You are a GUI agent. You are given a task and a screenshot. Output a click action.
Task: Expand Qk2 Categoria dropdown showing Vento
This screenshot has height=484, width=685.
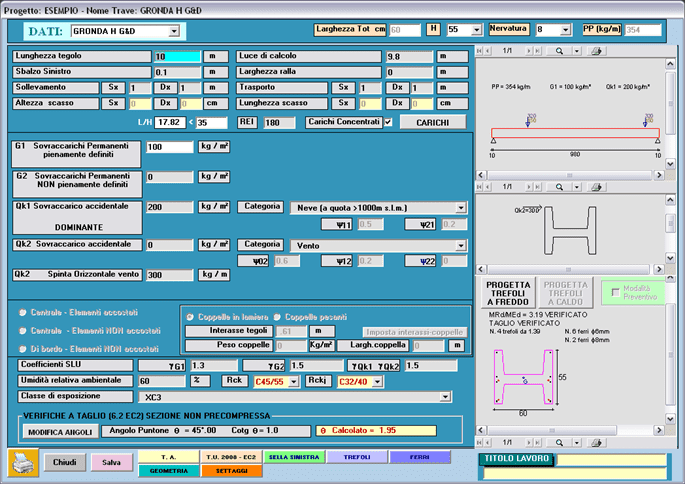(461, 246)
